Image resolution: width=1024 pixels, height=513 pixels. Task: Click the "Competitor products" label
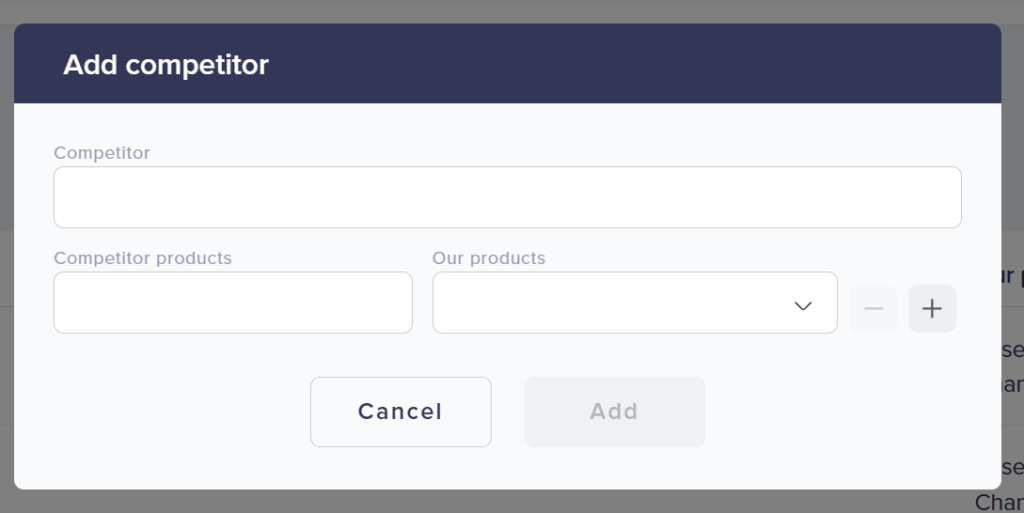pos(143,258)
